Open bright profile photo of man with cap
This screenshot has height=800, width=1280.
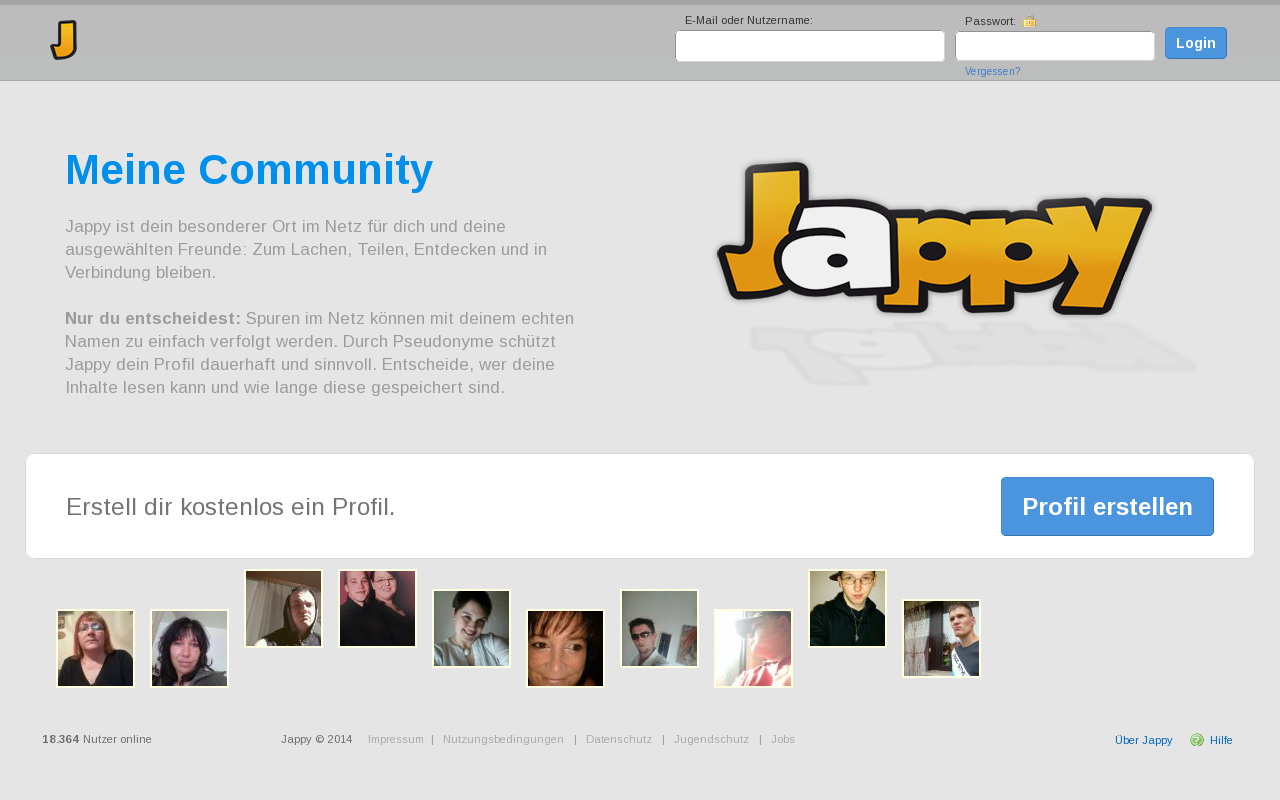coord(753,649)
